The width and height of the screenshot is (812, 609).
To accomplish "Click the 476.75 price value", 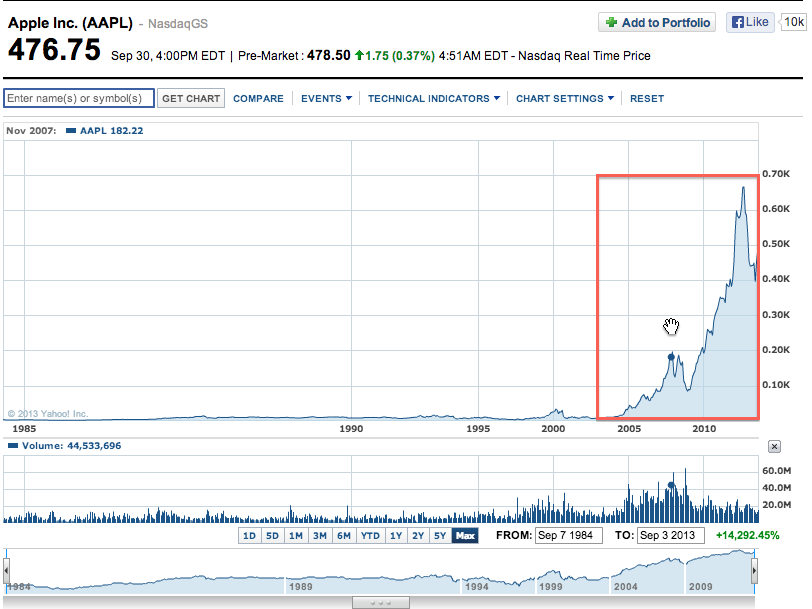I will coord(54,50).
